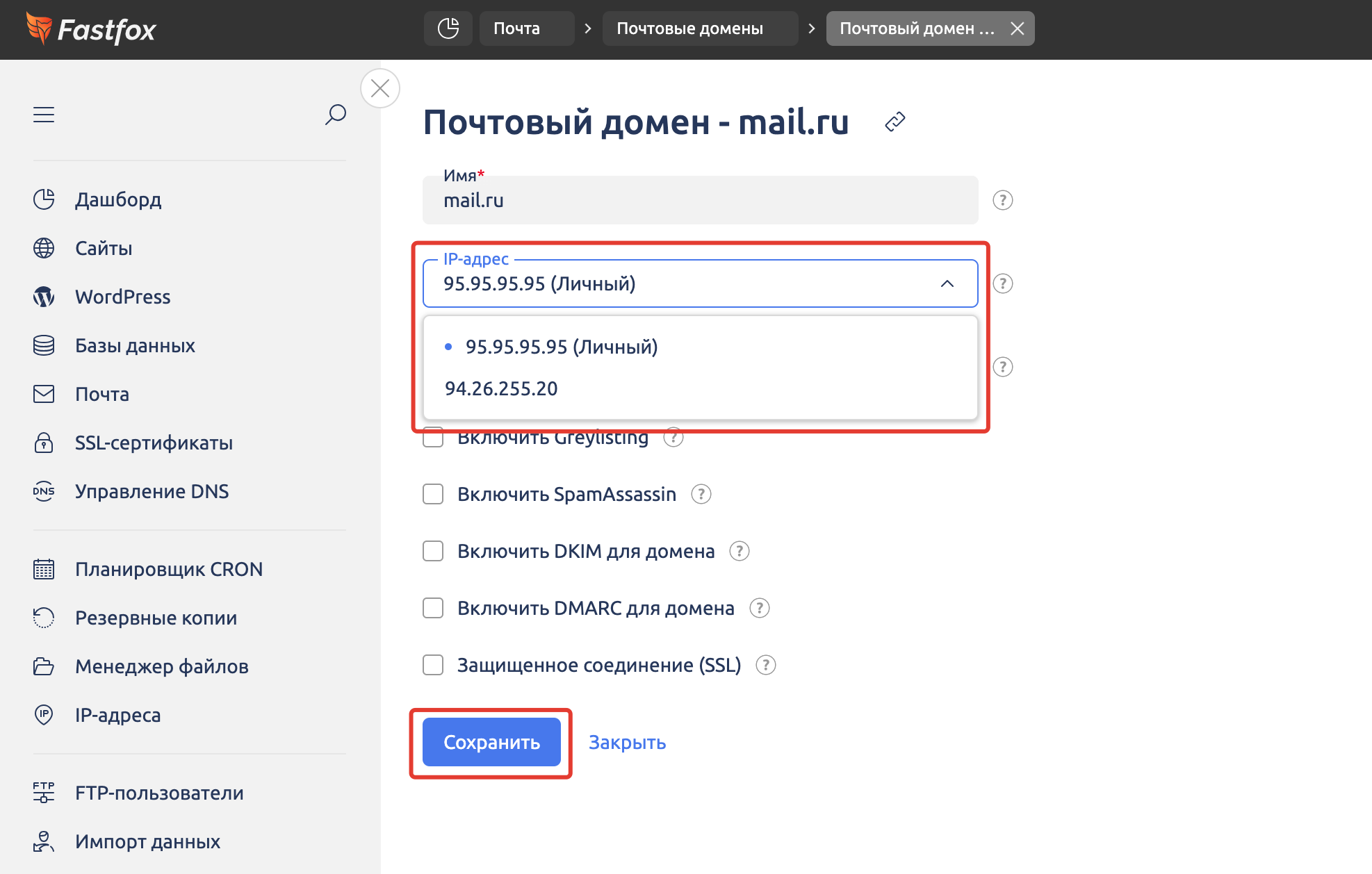Toggle Включить DKIM для домена checkbox
The height and width of the screenshot is (874, 1372).
433,551
